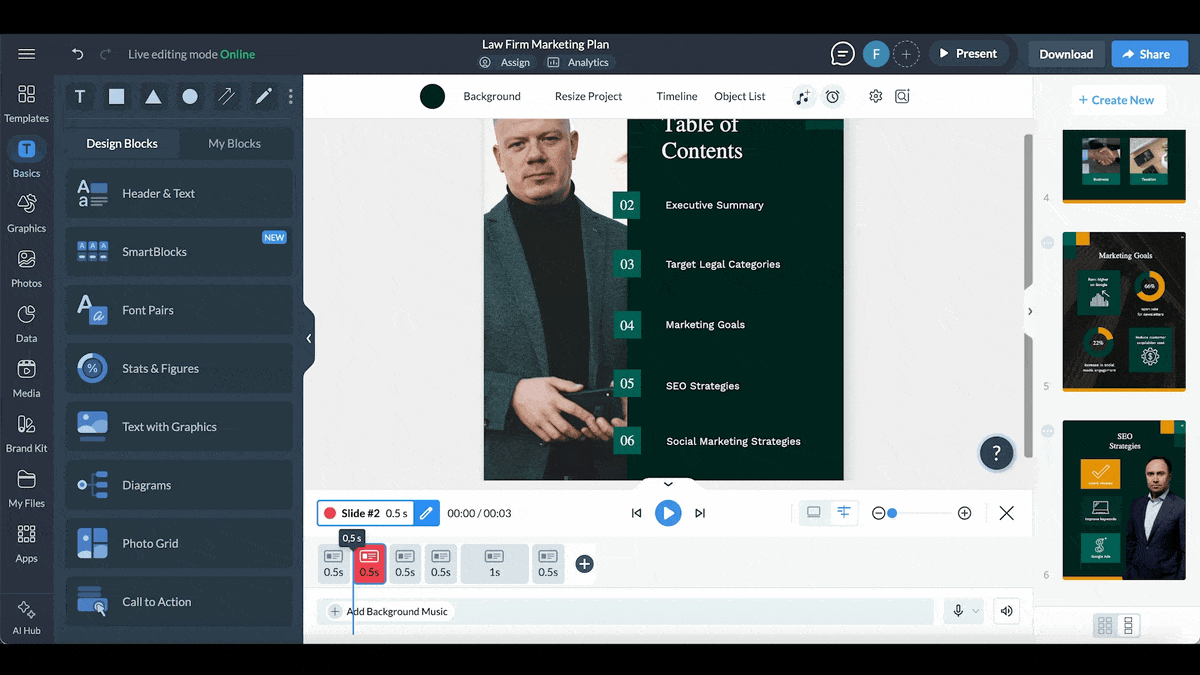Collapse the timeline with chevron down
The width and height of the screenshot is (1200, 675).
pyautogui.click(x=668, y=484)
